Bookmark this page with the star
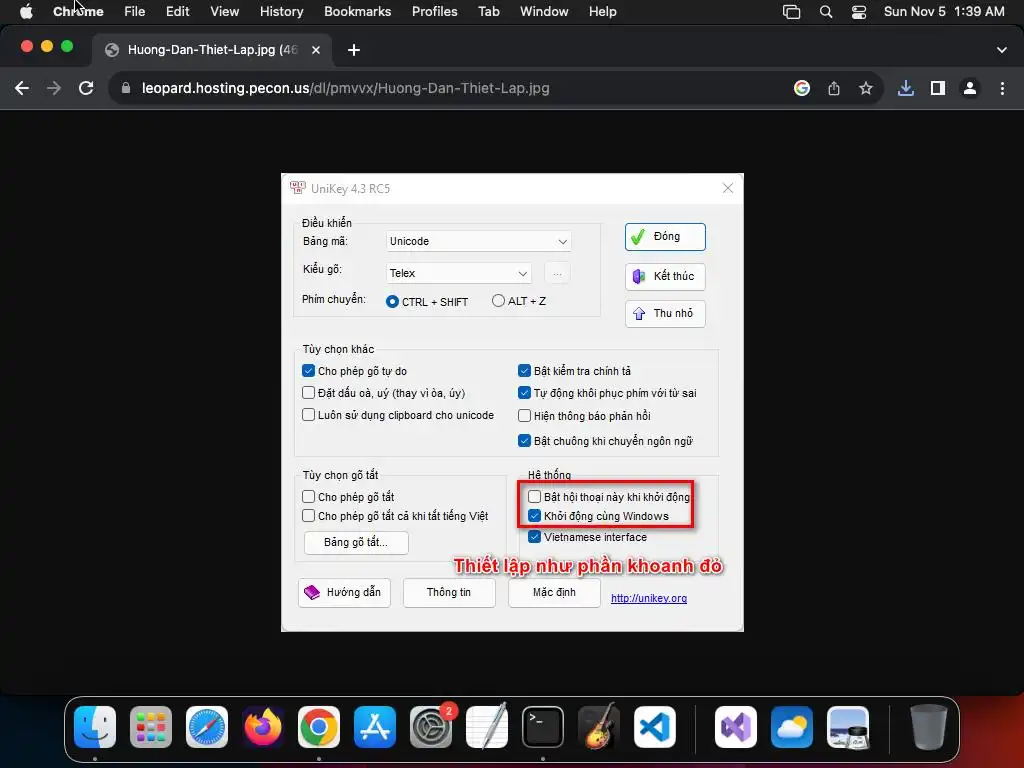 tap(866, 88)
